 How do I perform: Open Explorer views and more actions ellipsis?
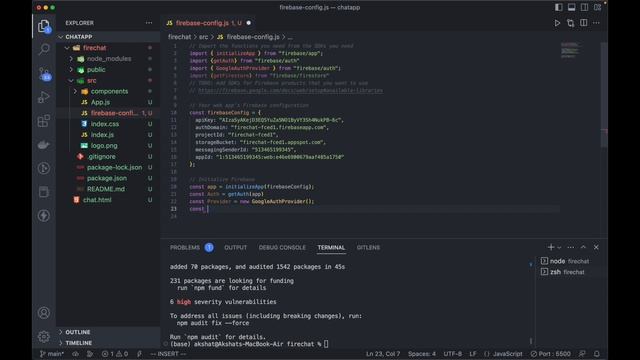[x=149, y=23]
